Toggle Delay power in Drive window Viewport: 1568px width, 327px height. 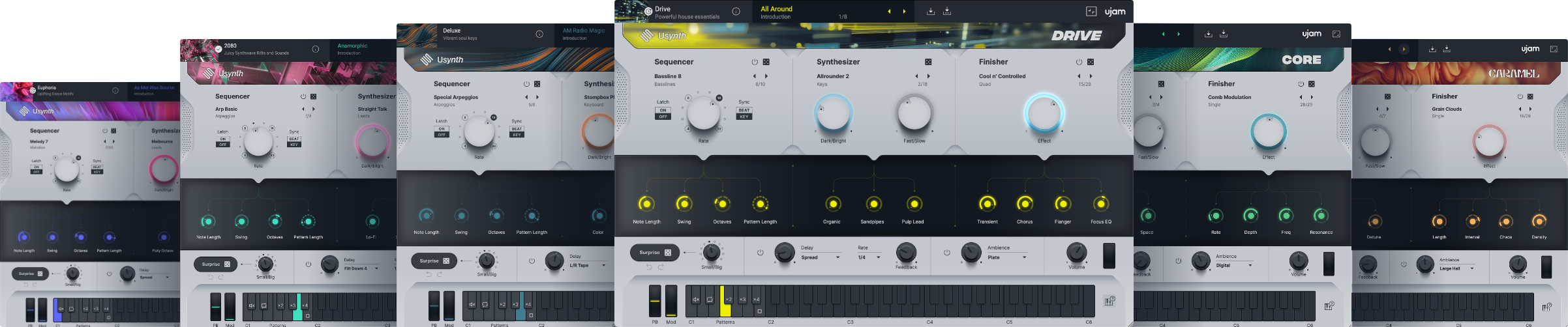click(760, 252)
